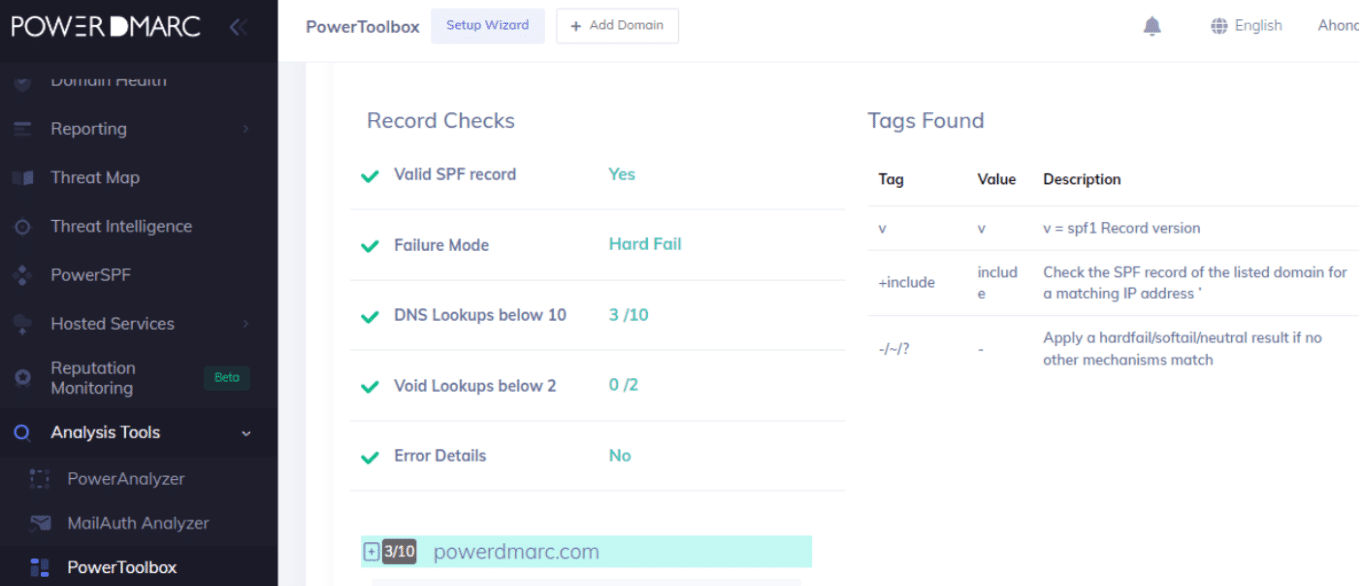Click the MailAuth Analyzer envelope icon
Viewport: 1361px width, 586px height.
click(40, 523)
